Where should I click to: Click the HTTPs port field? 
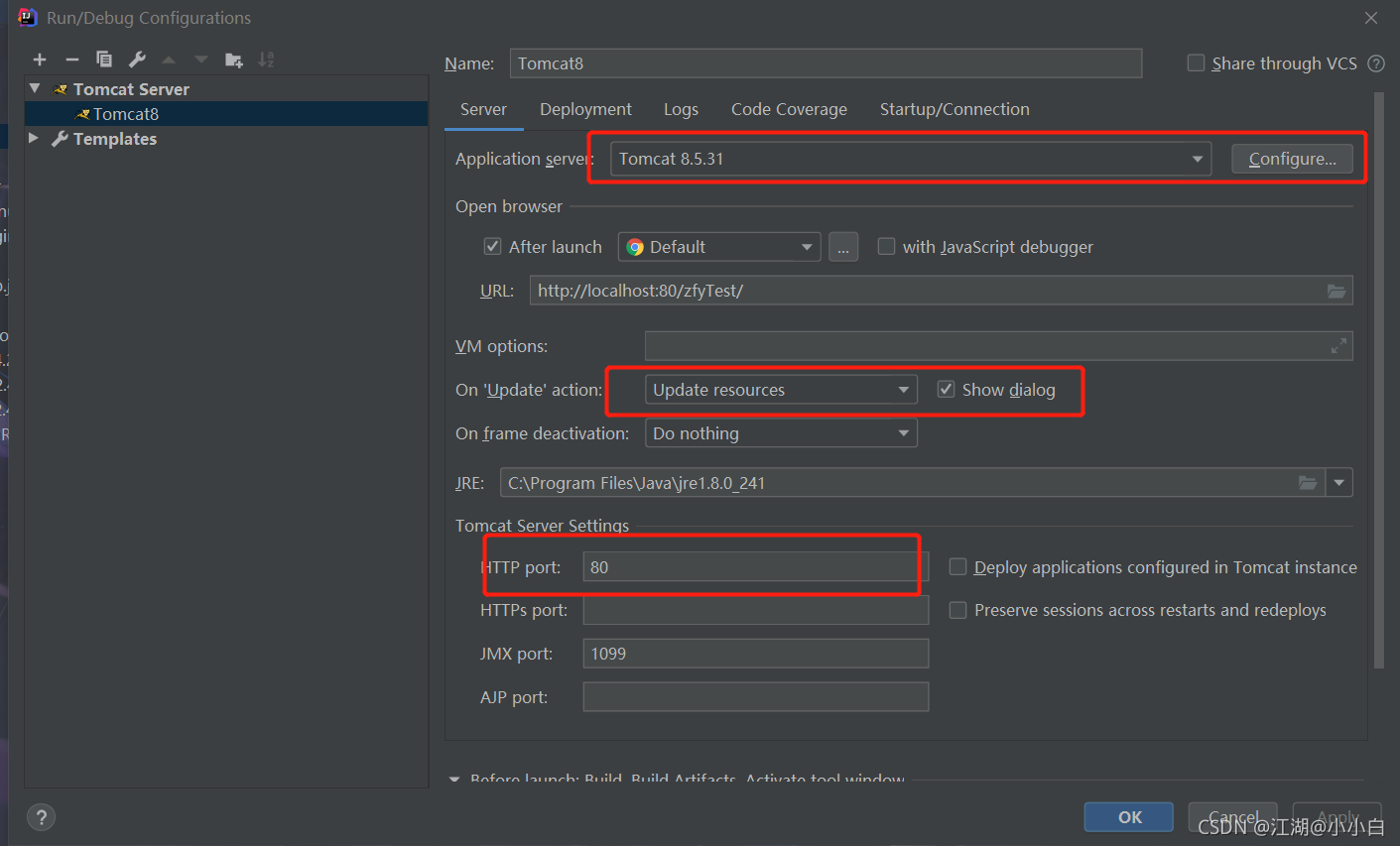coord(756,610)
